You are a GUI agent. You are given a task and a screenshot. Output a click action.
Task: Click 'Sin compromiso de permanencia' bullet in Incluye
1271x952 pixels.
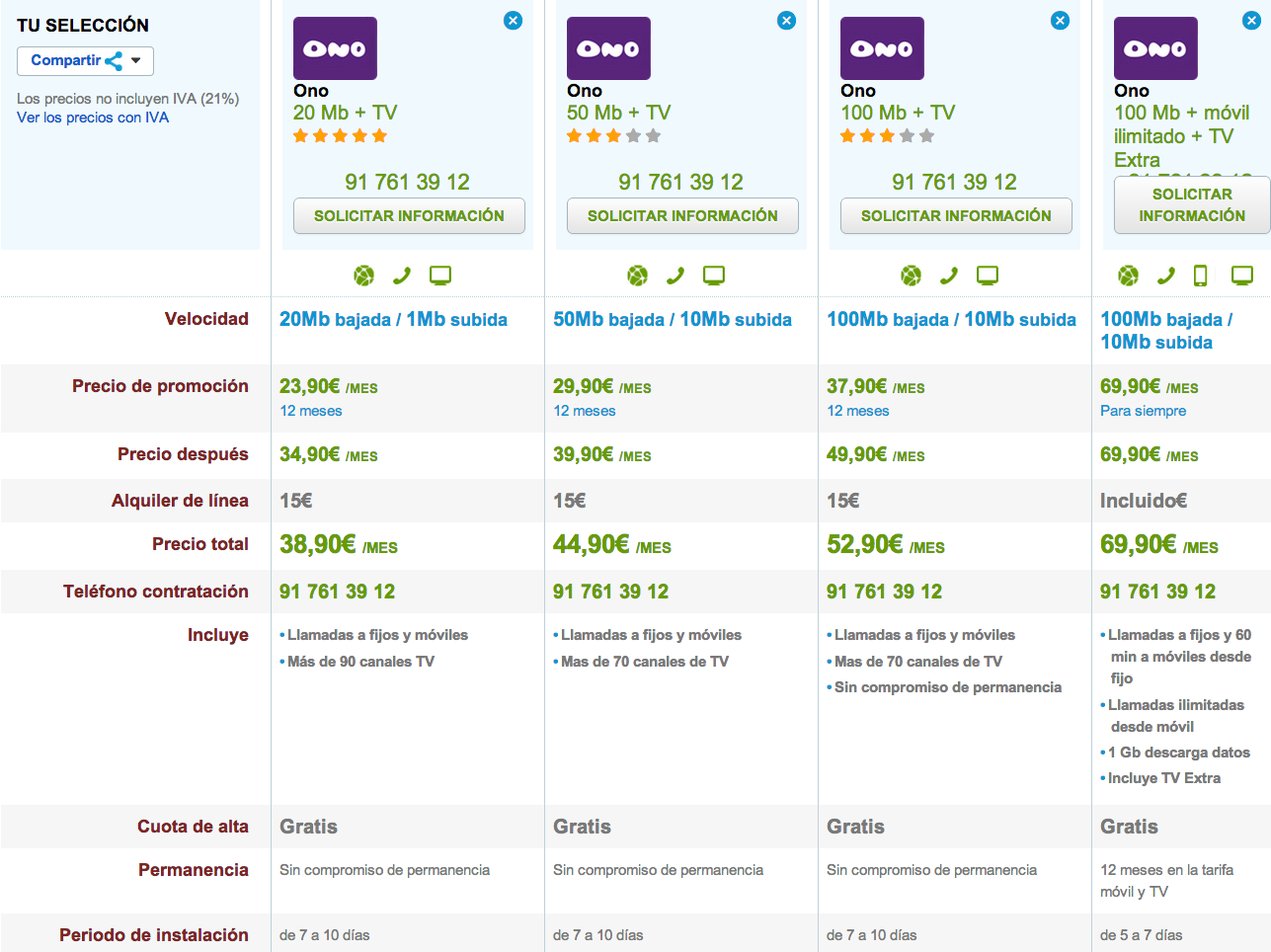point(948,687)
